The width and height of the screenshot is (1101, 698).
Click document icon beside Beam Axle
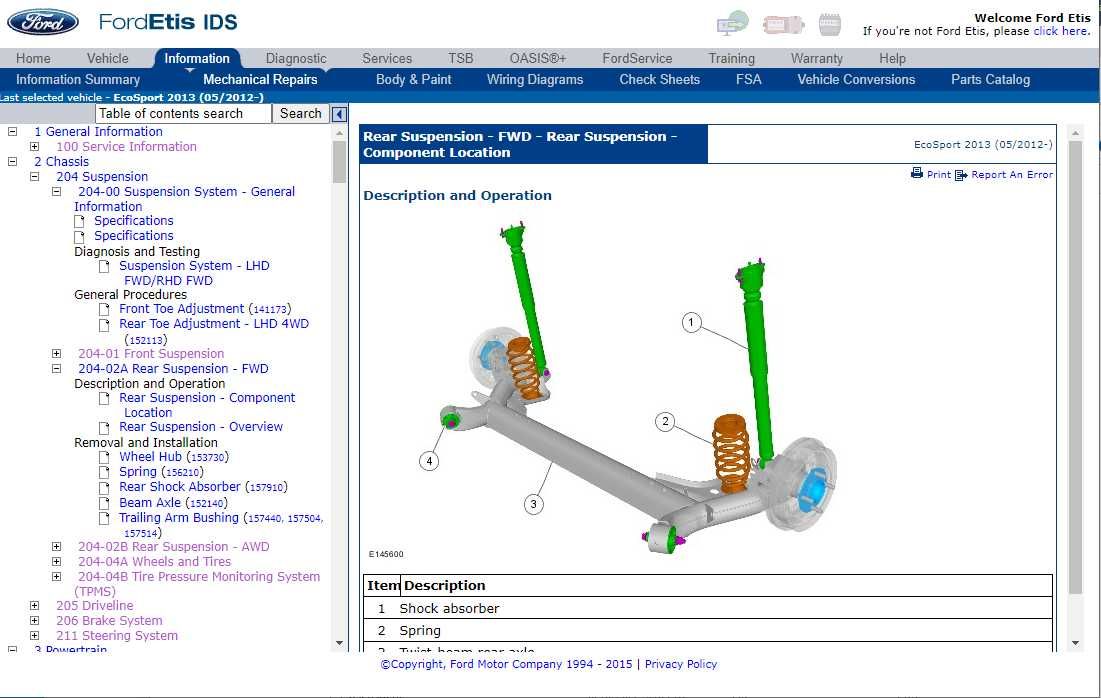click(x=104, y=503)
